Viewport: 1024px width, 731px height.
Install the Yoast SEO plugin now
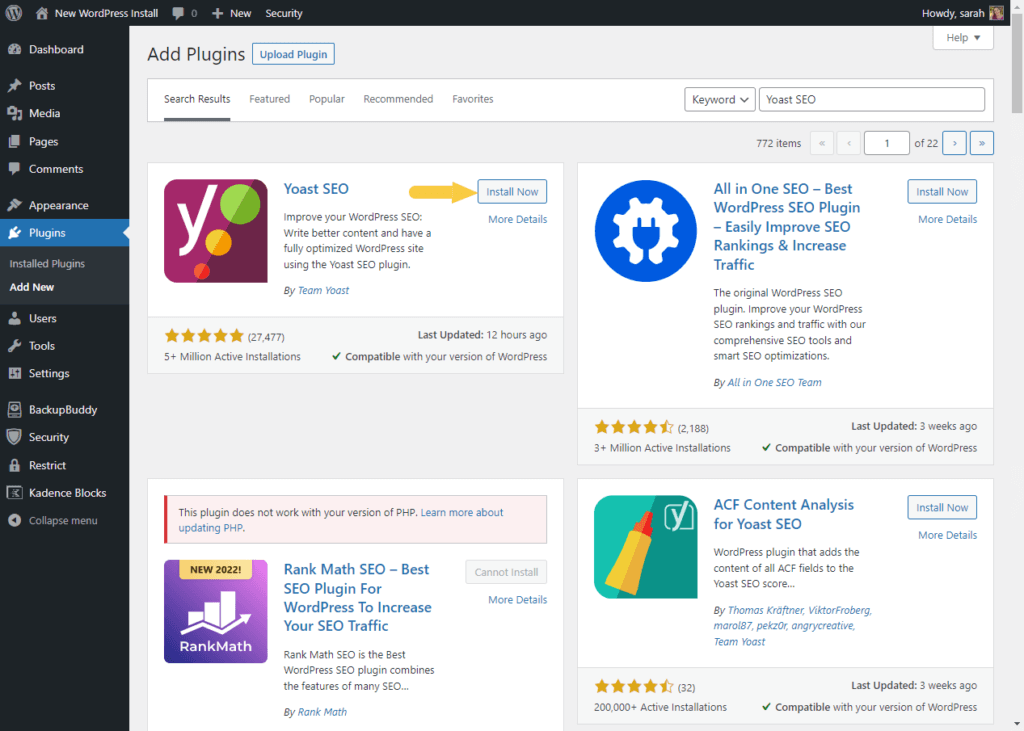[x=512, y=192]
